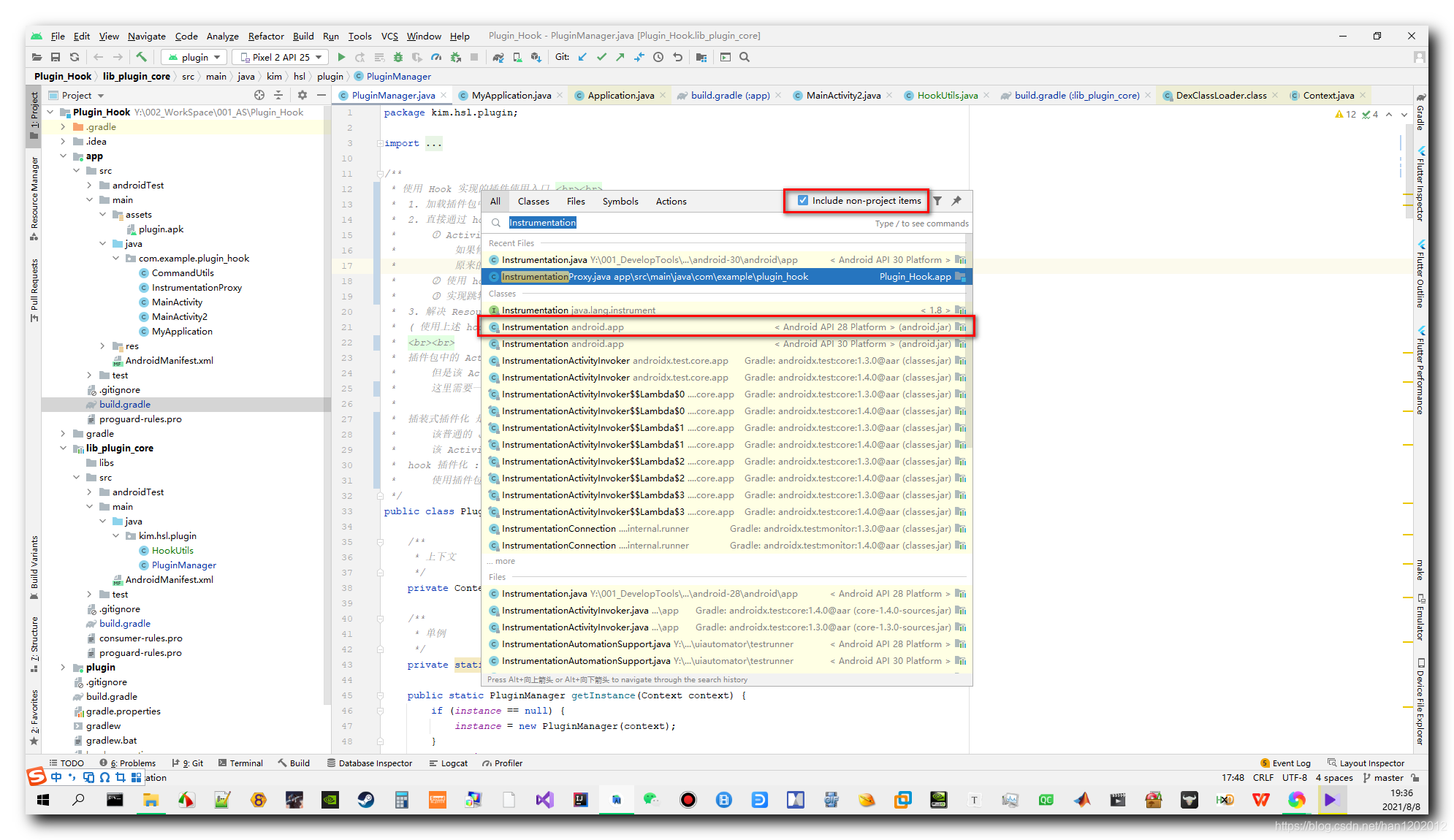Click the Run/Debug configuration dropdown
The height and width of the screenshot is (840, 1454).
click(x=198, y=58)
